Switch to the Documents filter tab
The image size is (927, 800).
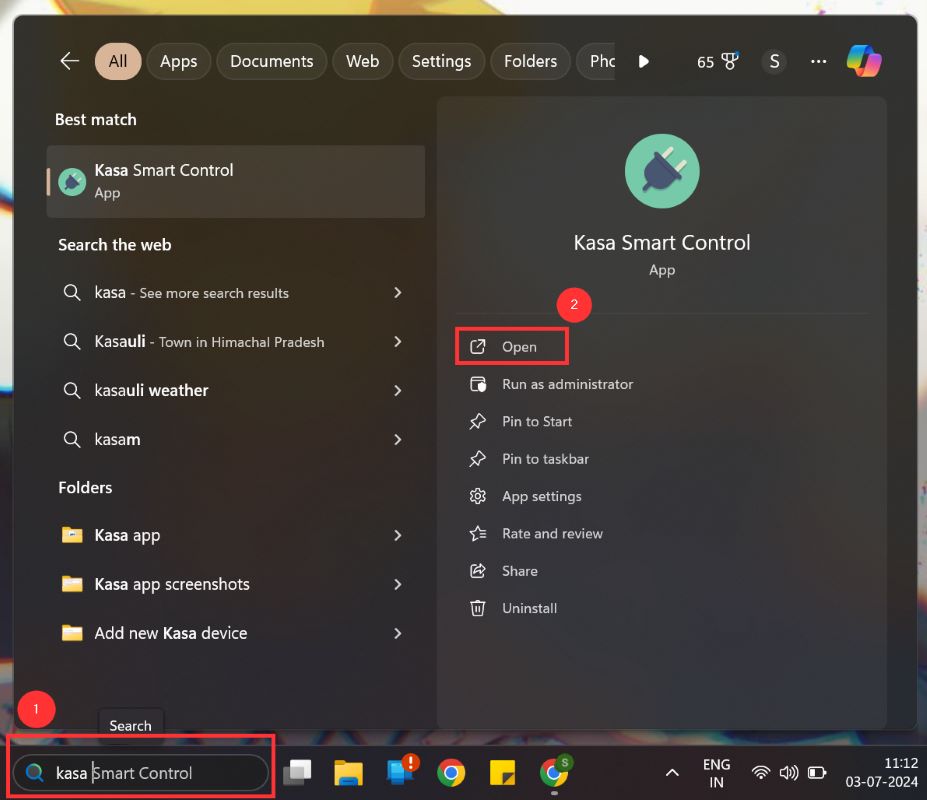271,61
